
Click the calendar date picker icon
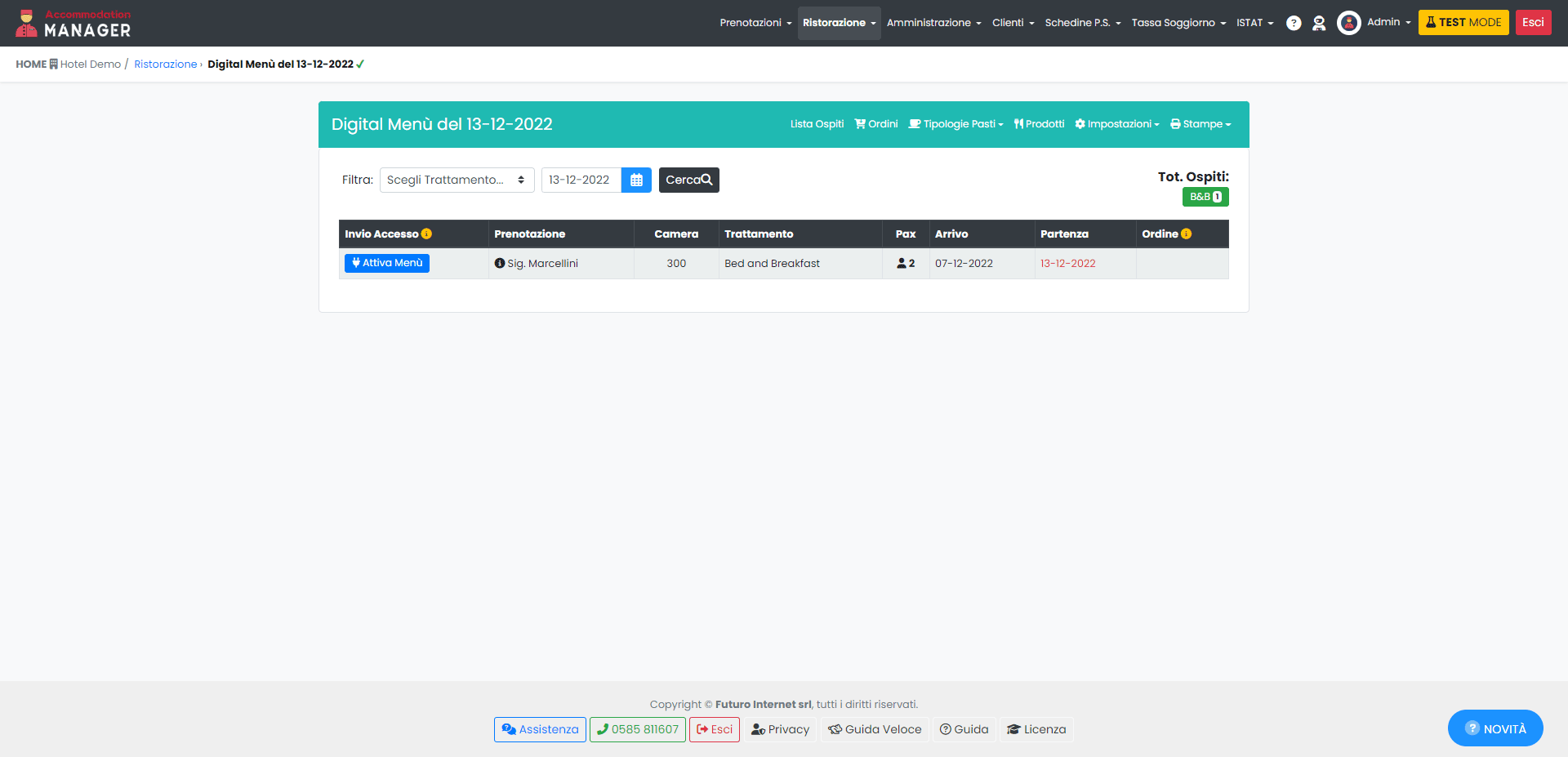636,180
